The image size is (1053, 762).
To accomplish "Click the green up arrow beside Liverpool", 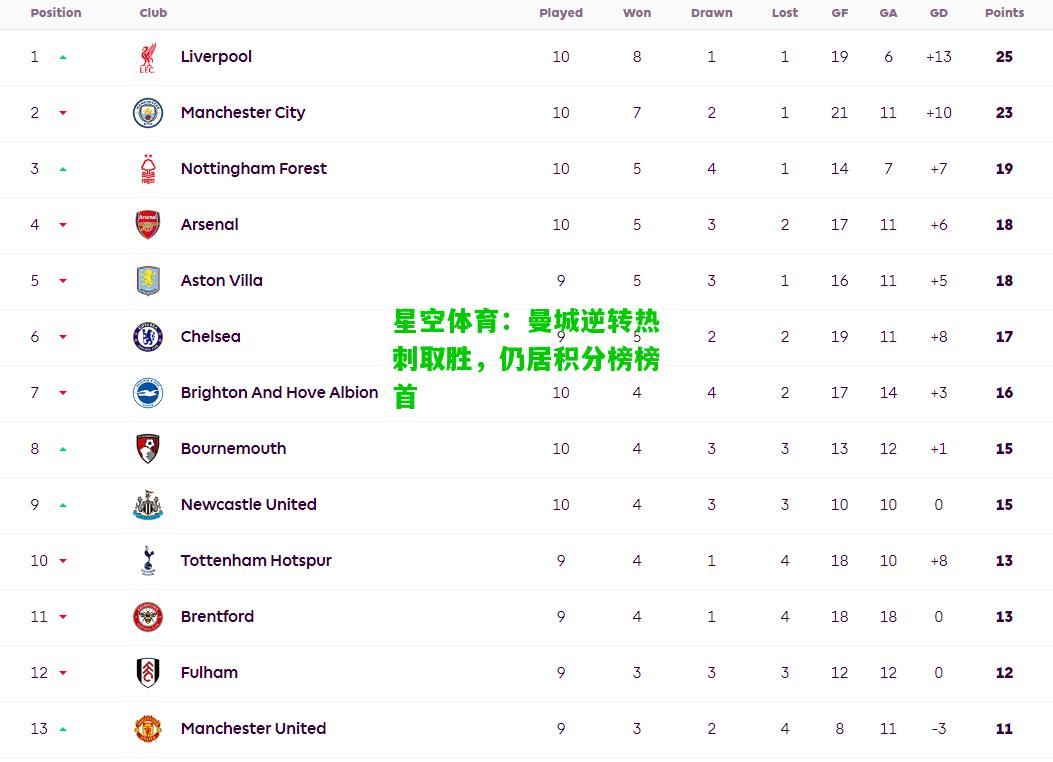I will click(x=63, y=58).
